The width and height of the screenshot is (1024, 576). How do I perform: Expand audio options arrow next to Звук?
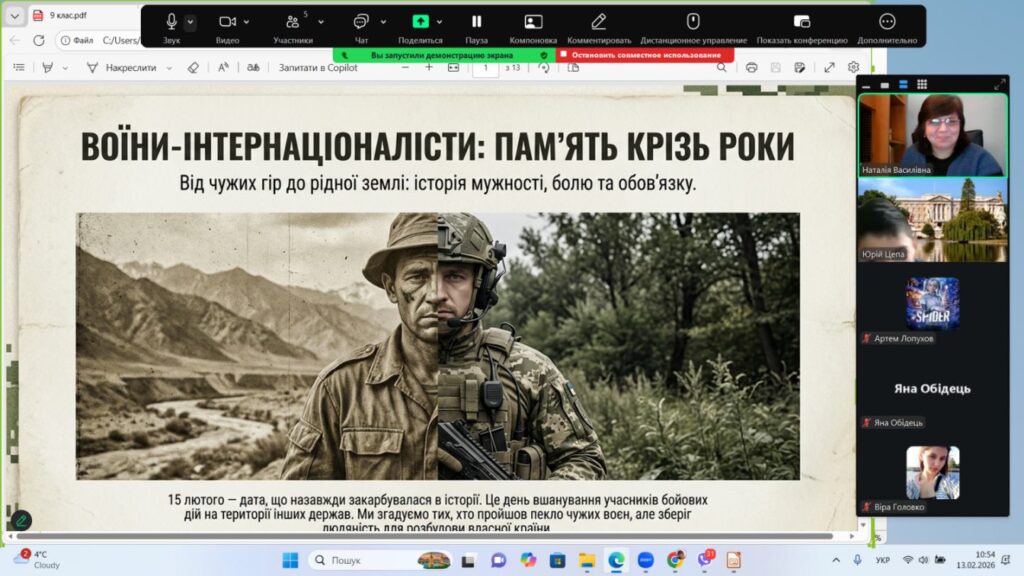(191, 22)
